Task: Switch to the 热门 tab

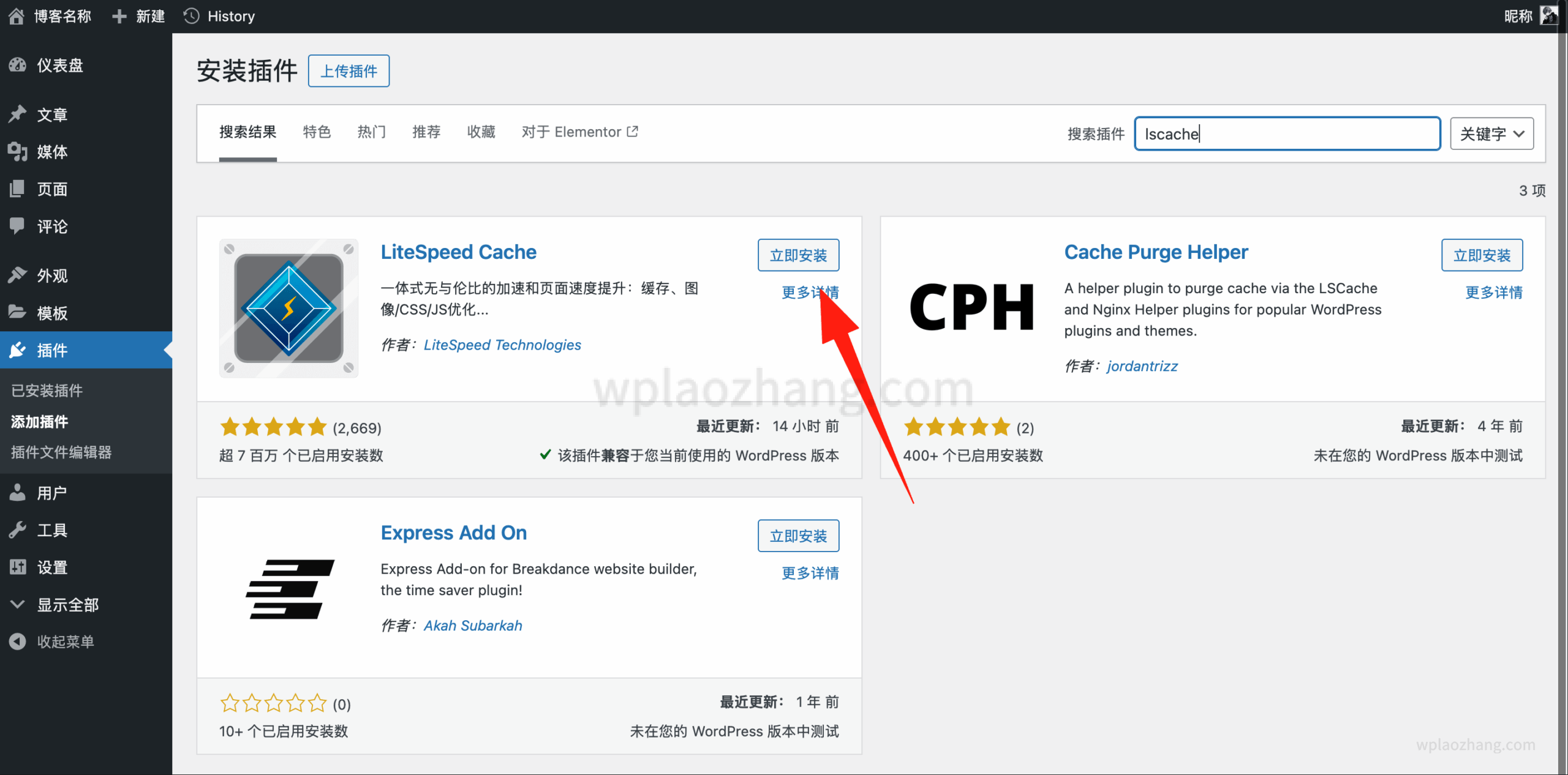Action: pyautogui.click(x=371, y=132)
